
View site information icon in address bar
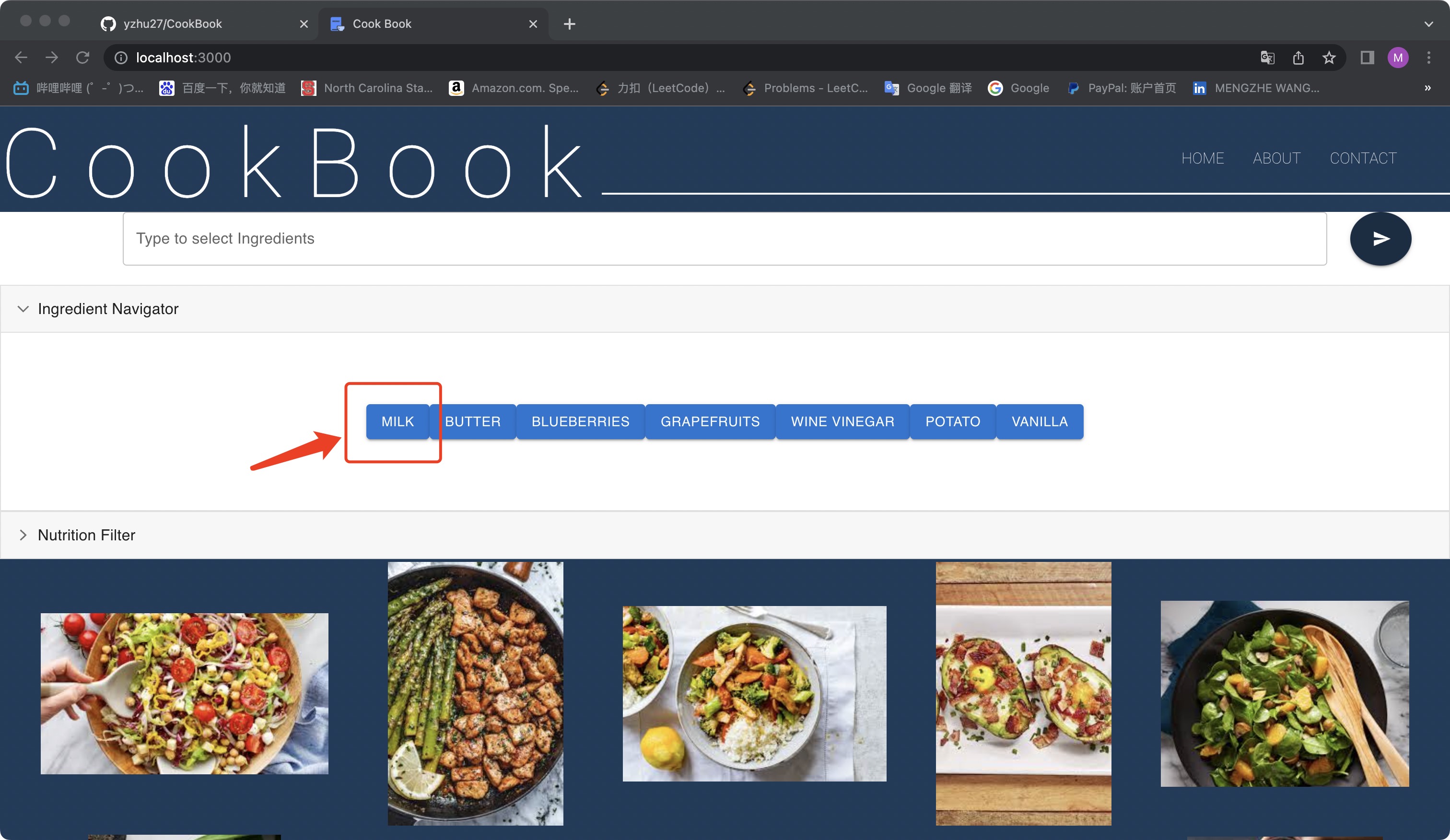[121, 58]
